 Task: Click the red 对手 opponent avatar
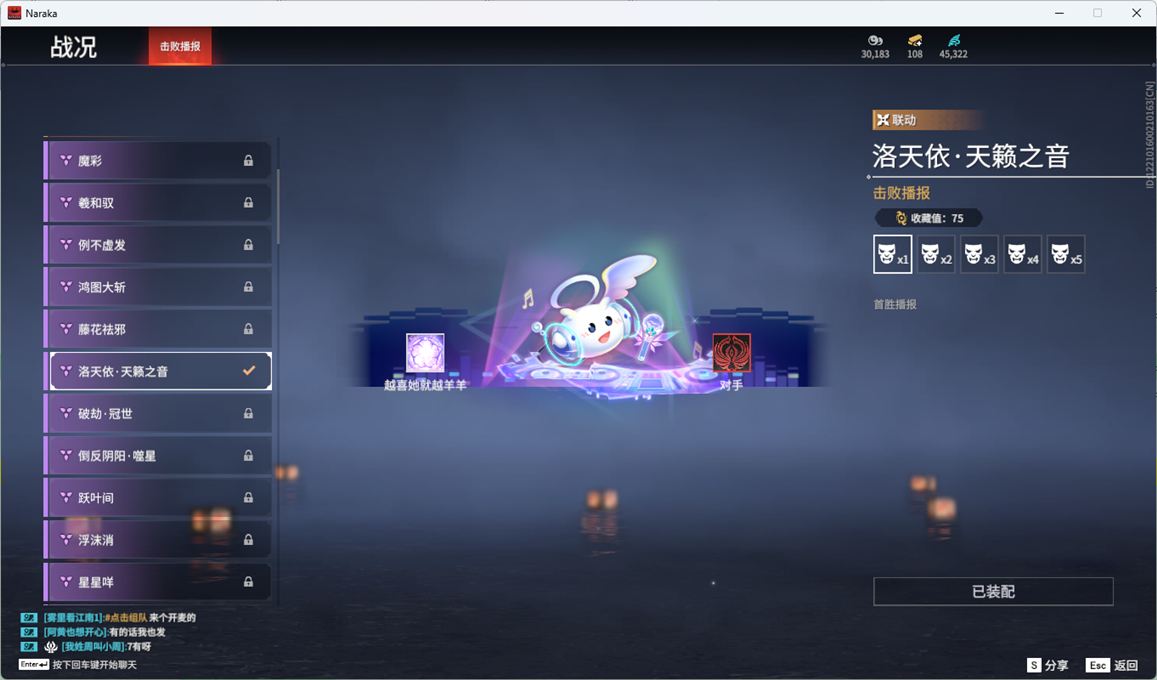coord(731,353)
